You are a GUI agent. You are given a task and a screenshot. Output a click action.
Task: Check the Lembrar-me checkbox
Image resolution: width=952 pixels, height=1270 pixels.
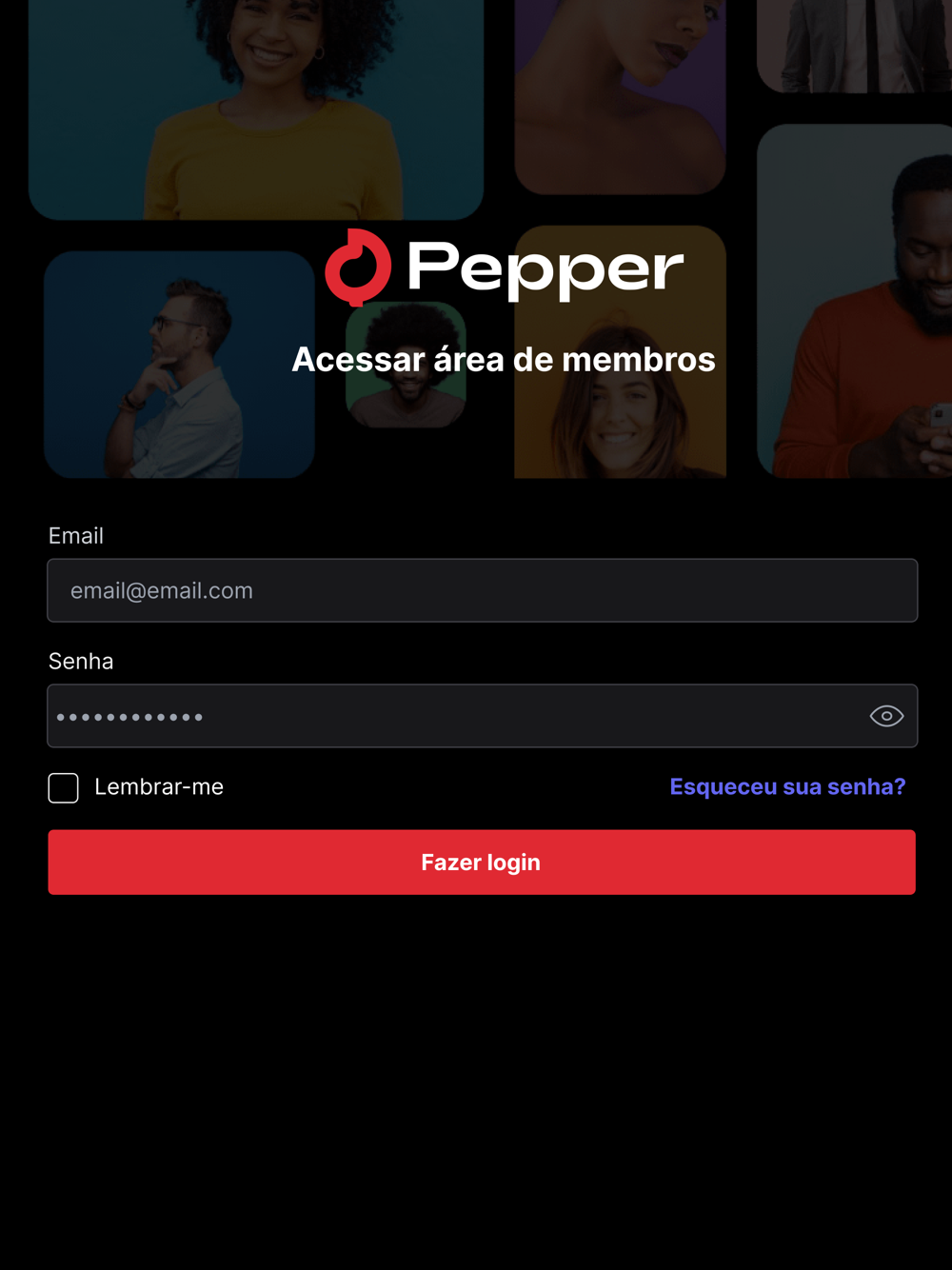coord(64,787)
